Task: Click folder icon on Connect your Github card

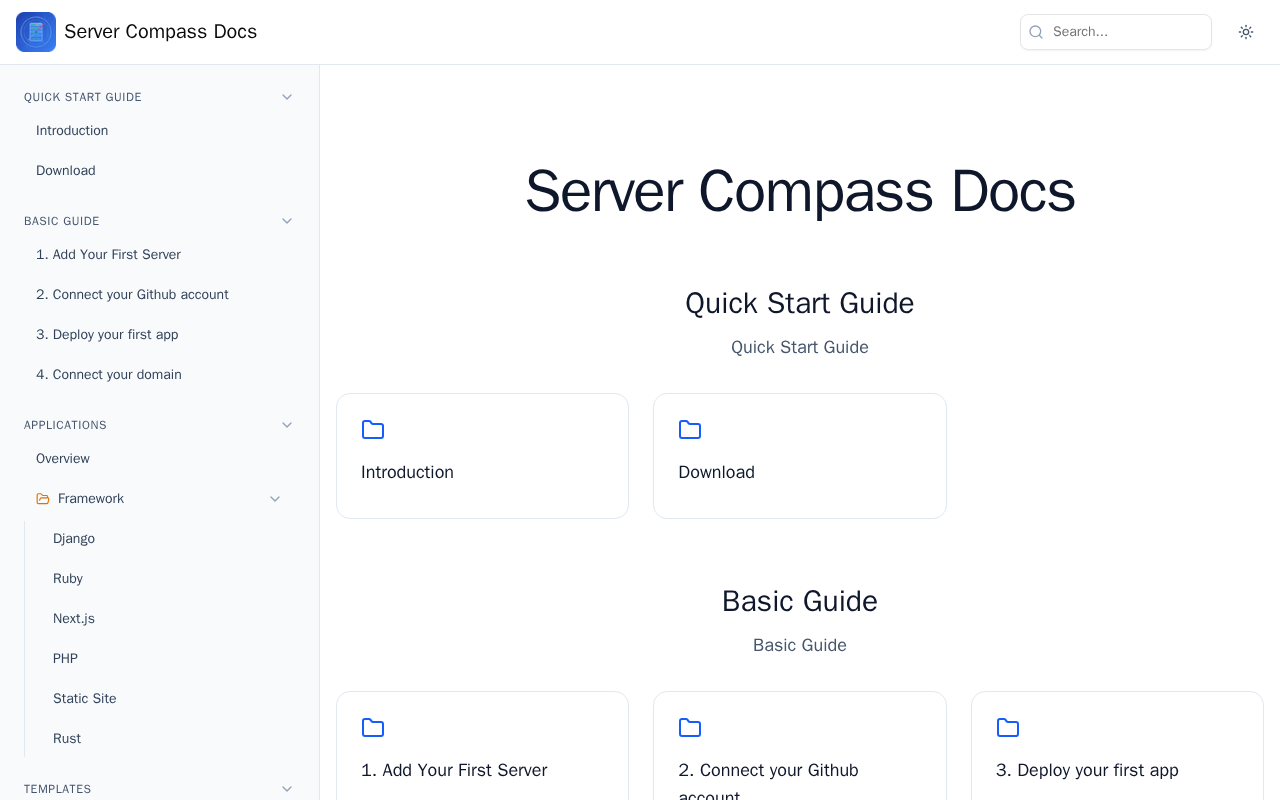Action: 690,728
